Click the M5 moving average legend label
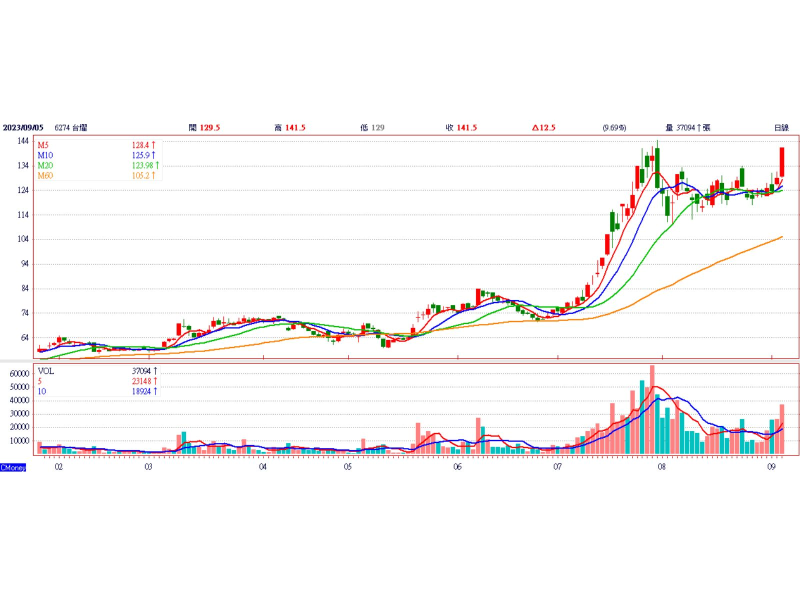The image size is (800, 600). coord(44,145)
